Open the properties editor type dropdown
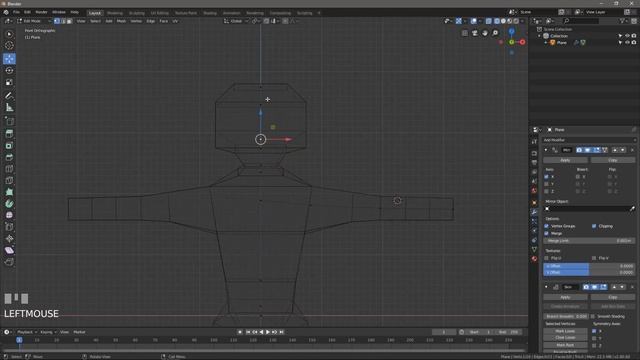Viewport: 640px width, 360px height. tap(537, 130)
